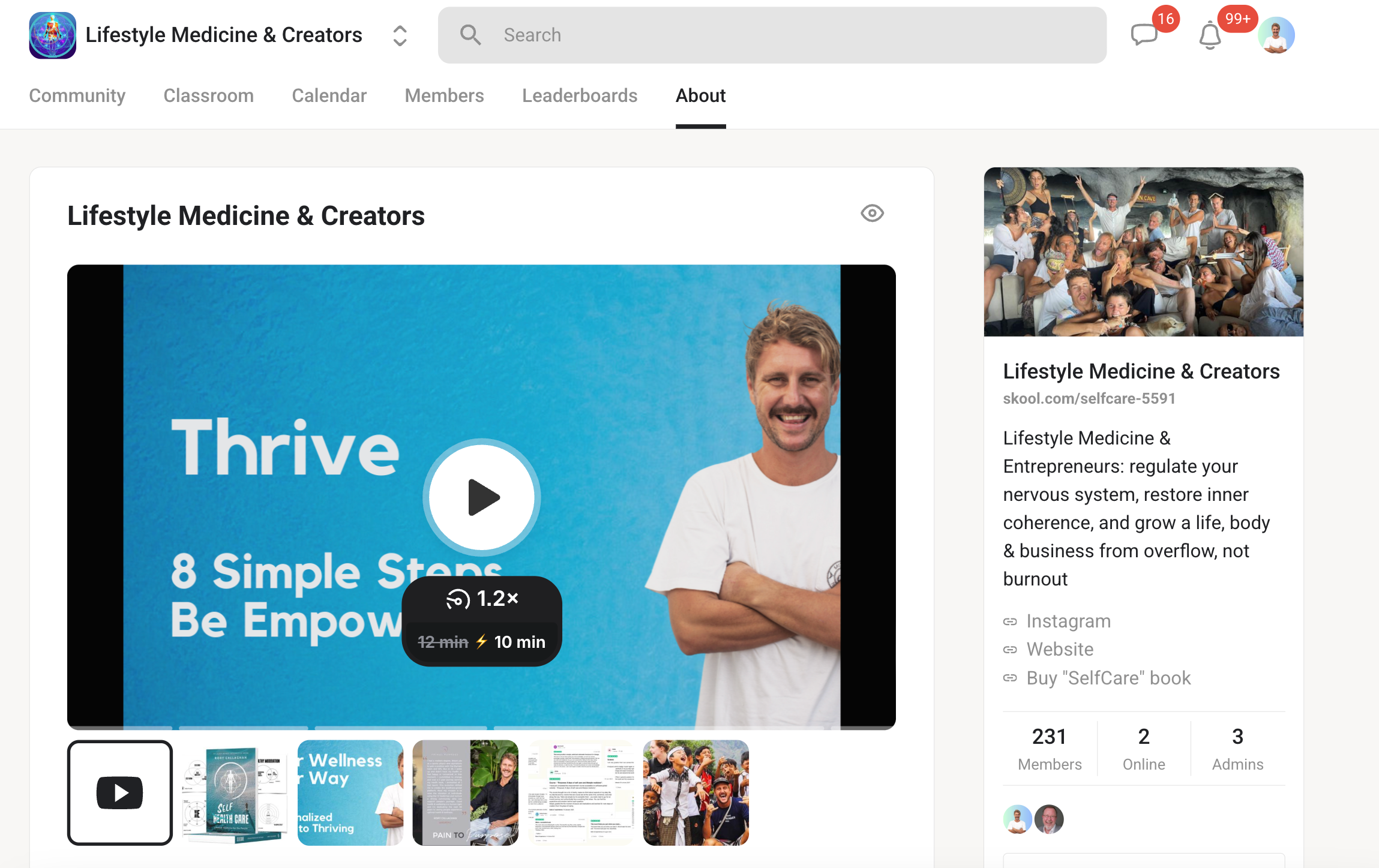
Task: Select the Self Health Care book thumbnail
Action: (x=235, y=793)
